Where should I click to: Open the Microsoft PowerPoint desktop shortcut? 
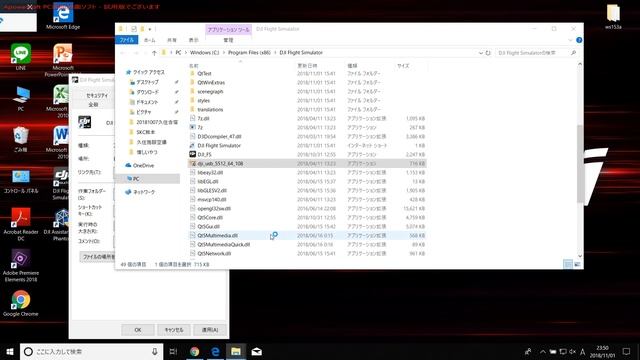pyautogui.click(x=62, y=60)
